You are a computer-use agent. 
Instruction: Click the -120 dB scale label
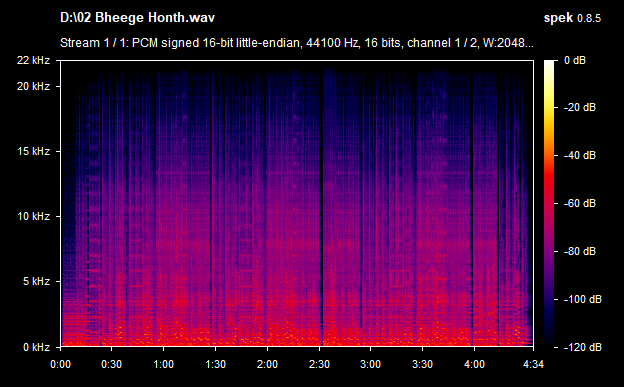pyautogui.click(x=582, y=347)
